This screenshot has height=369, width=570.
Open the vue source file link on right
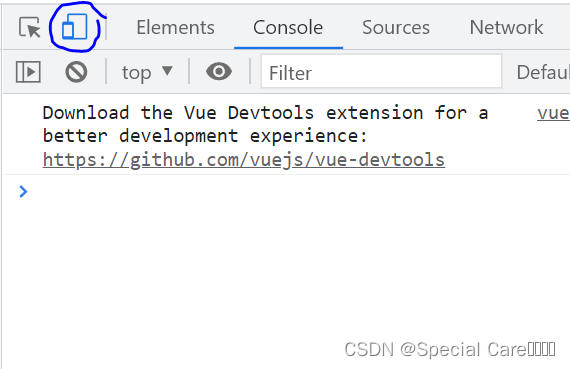[553, 113]
